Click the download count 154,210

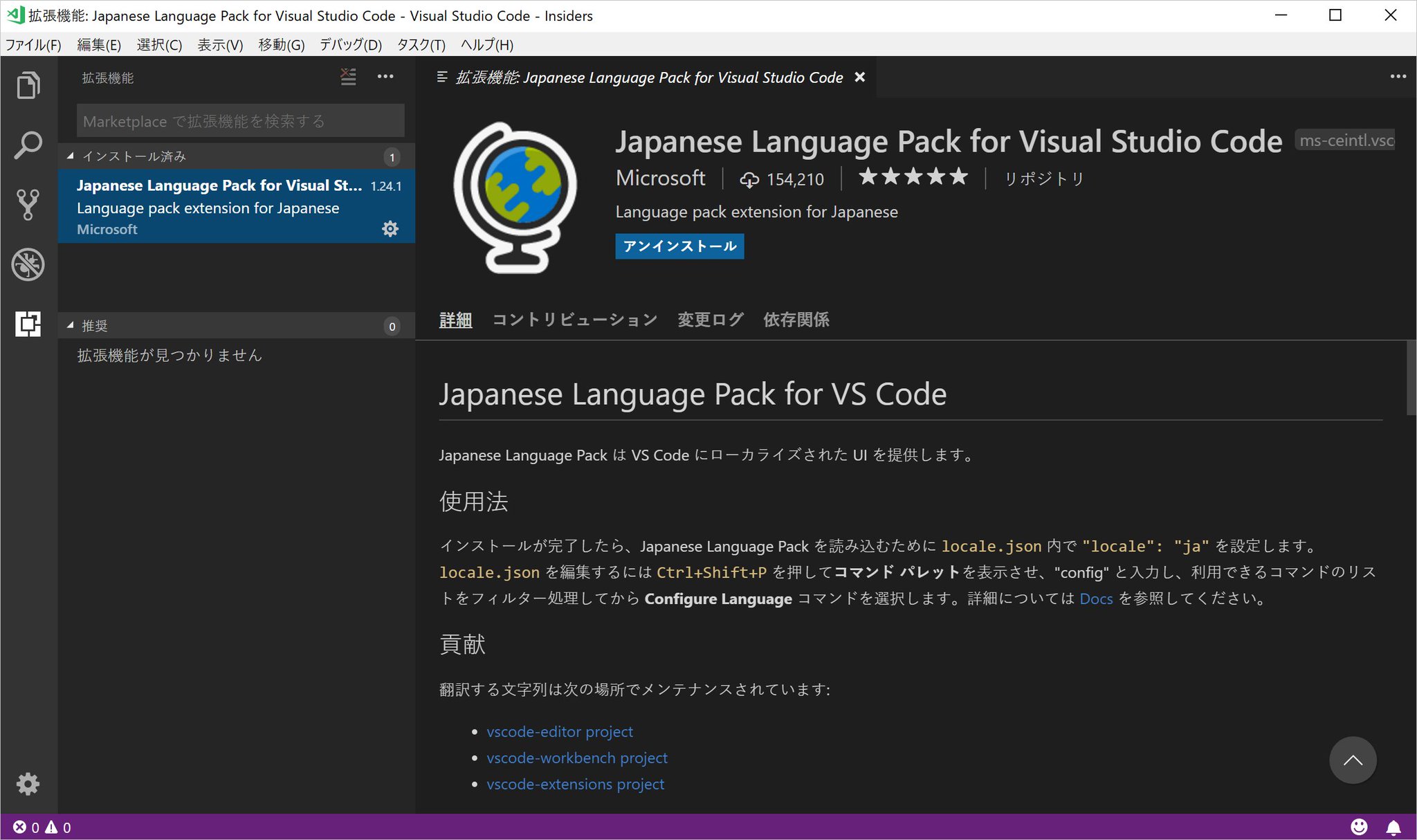[x=782, y=179]
